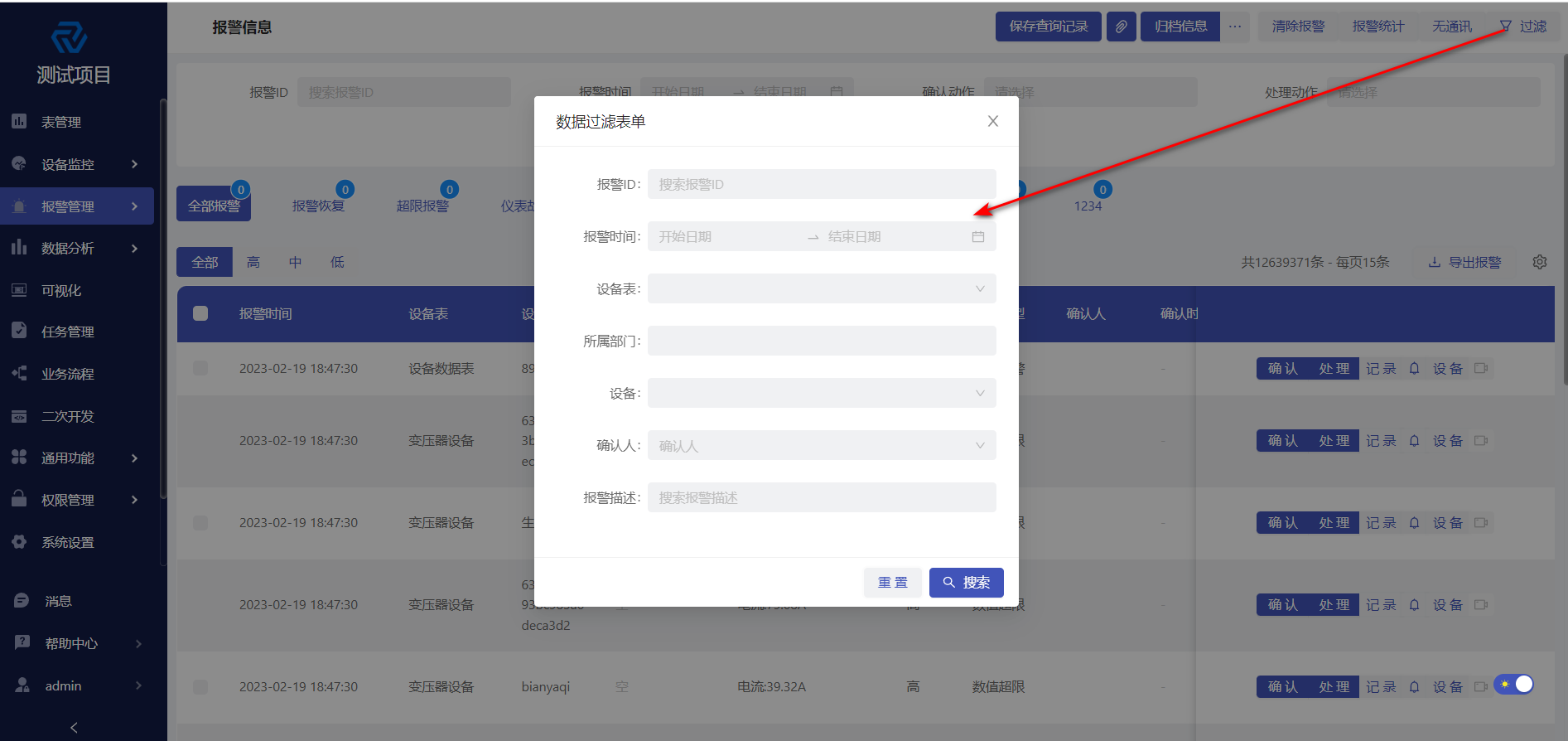Image resolution: width=1568 pixels, height=741 pixels.
Task: Select the 全部 severity tab
Action: pos(205,262)
